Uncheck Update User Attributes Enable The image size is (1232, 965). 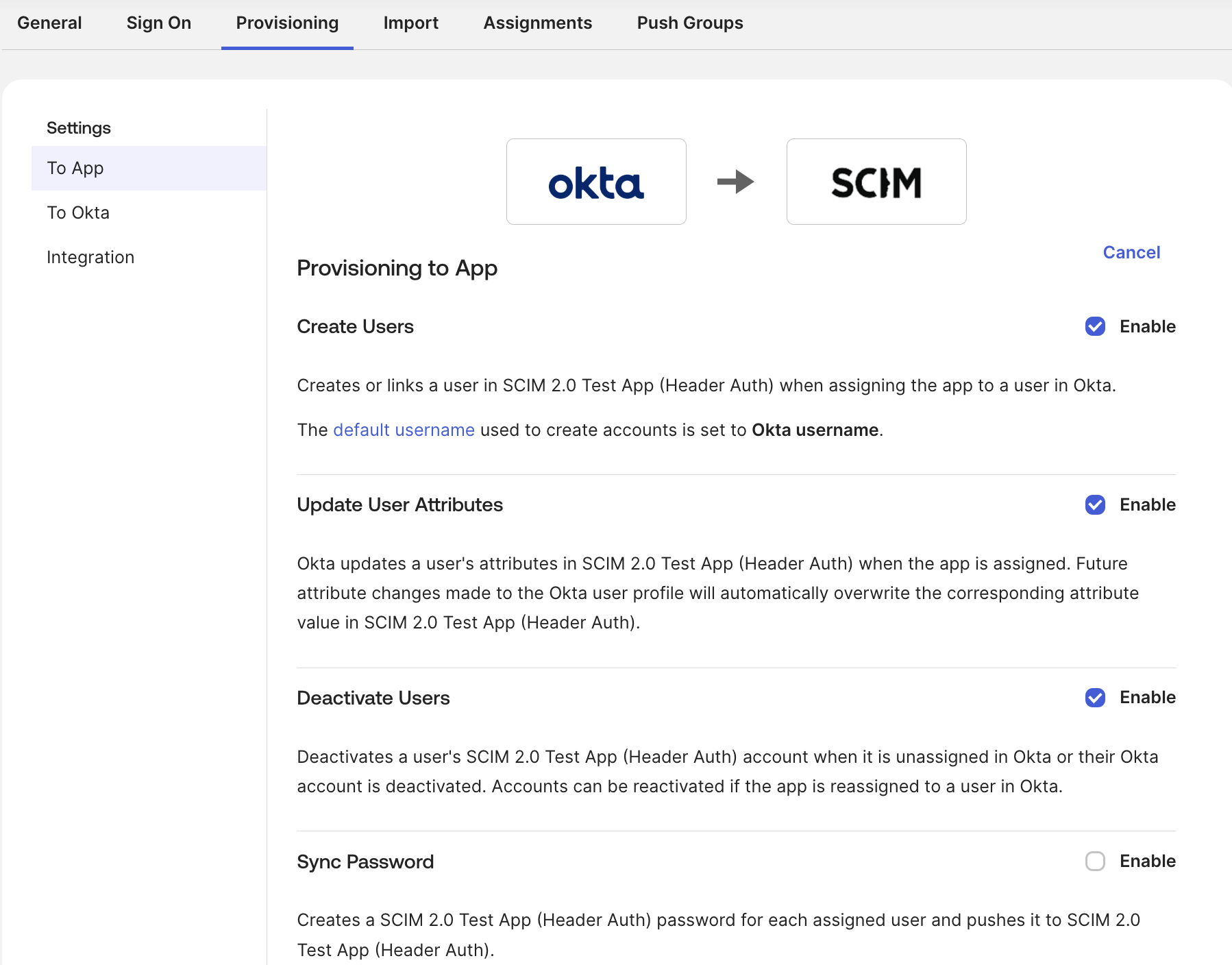coord(1095,505)
